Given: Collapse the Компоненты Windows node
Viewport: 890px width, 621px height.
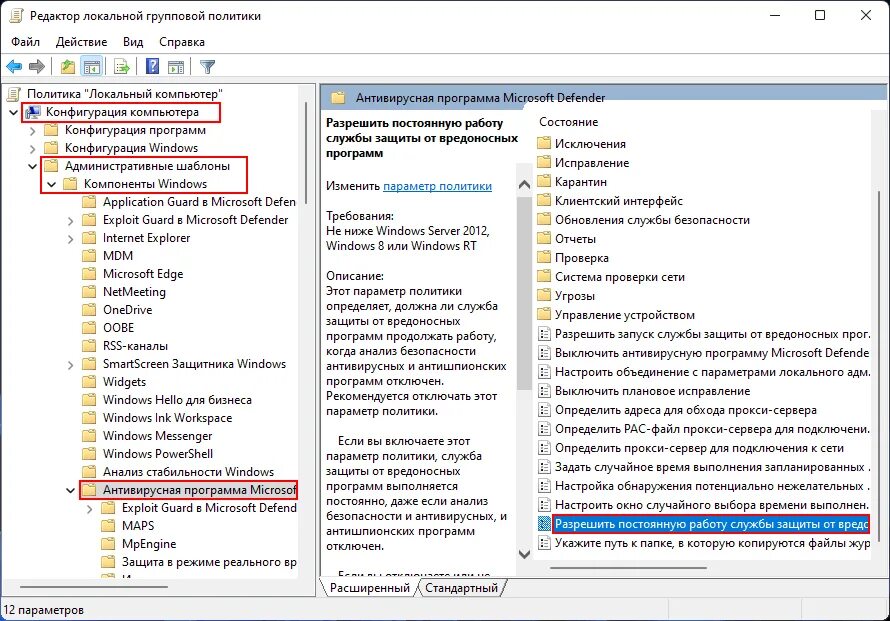Looking at the screenshot, I should coord(51,184).
